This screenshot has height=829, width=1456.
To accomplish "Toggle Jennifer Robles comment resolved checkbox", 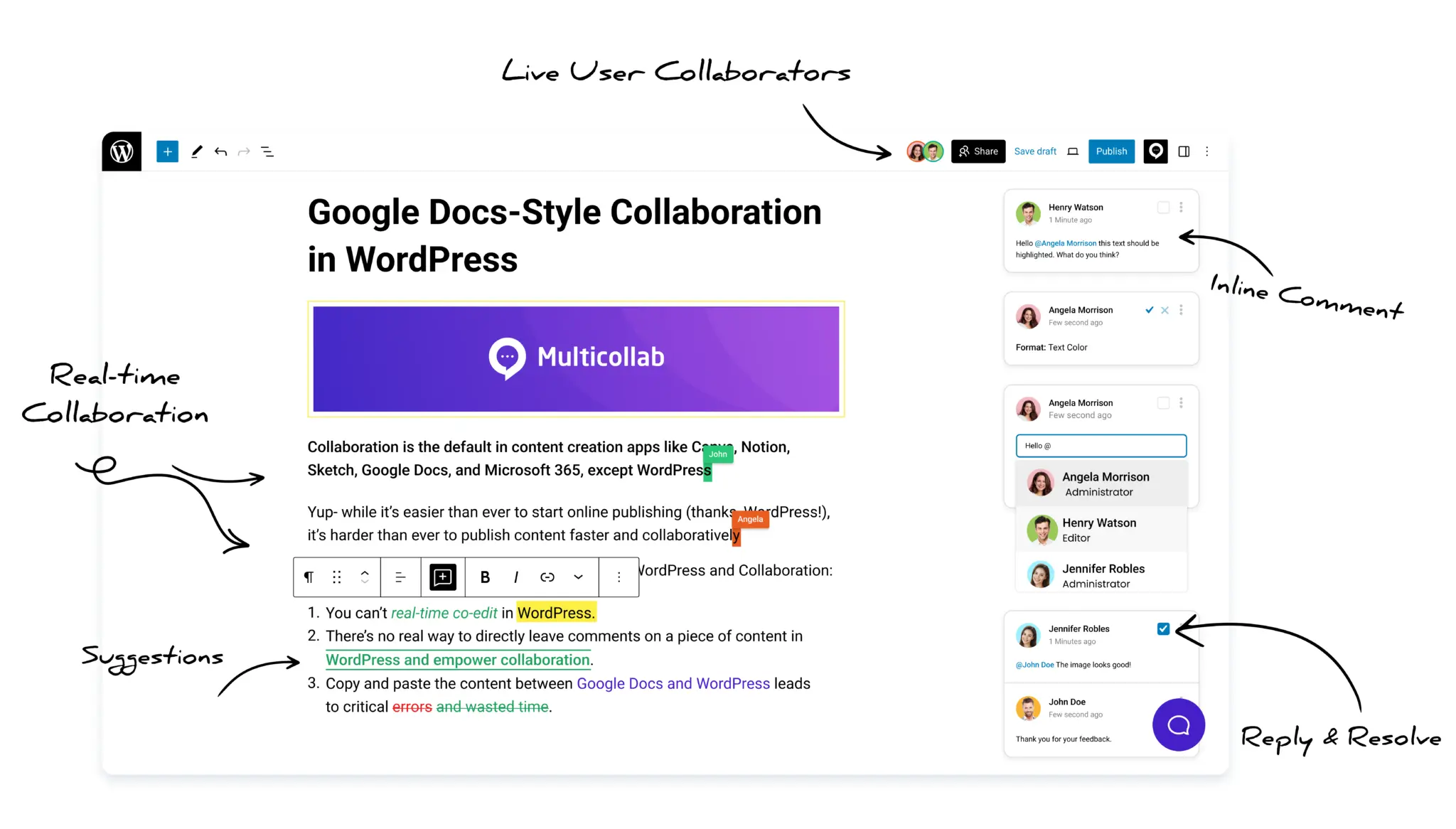I will point(1163,629).
